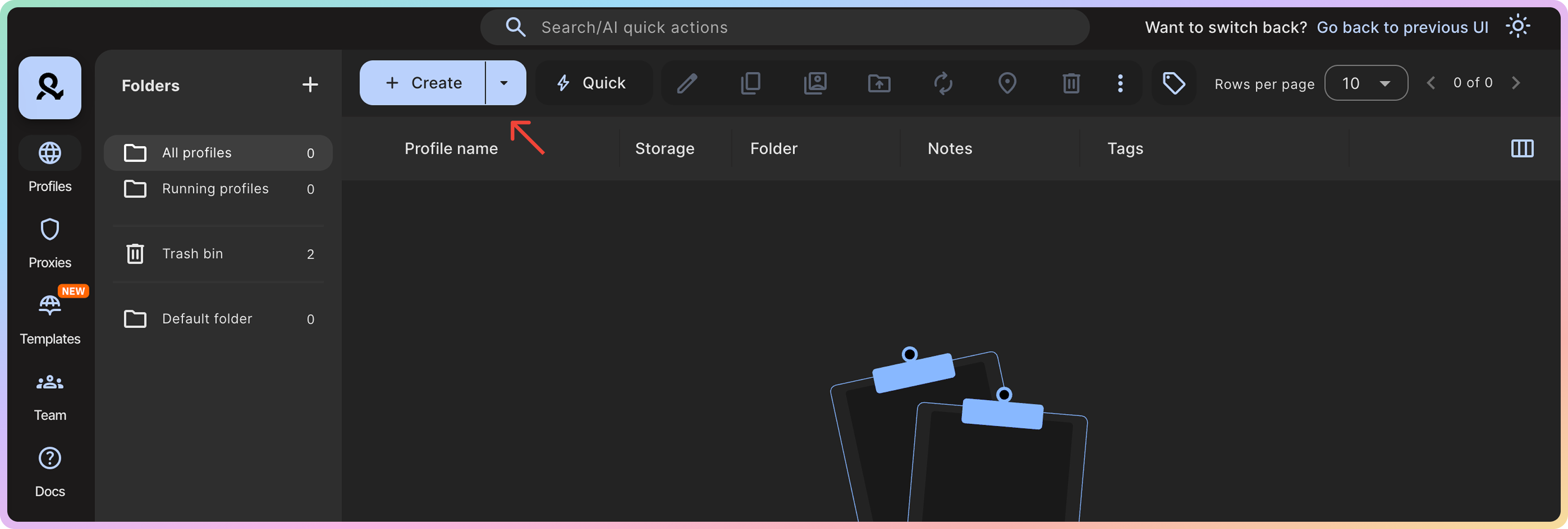
Task: Click the pencil edit profile icon
Action: [x=687, y=83]
